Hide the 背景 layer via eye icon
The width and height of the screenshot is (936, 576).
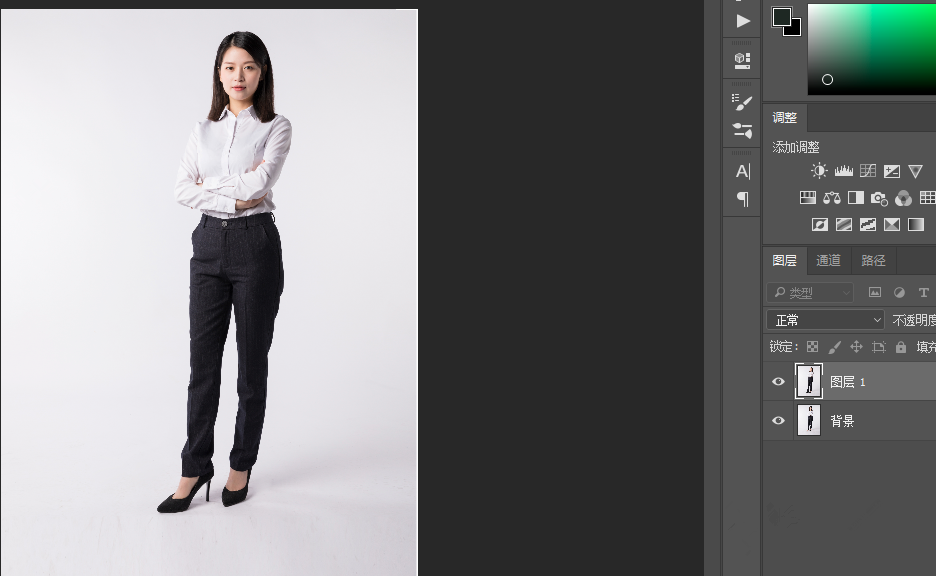778,420
